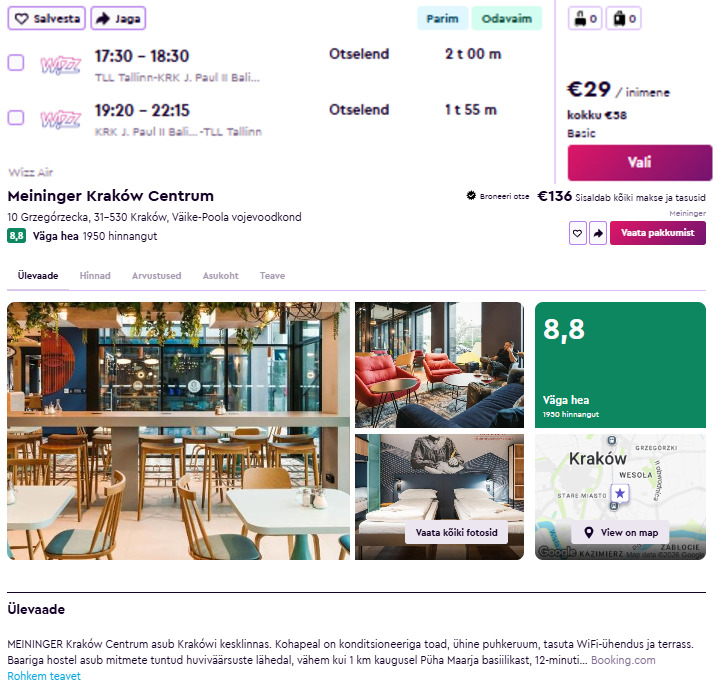This screenshot has width=717, height=692.
Task: Expand description with Rohkem teavet link
Action: (44, 676)
